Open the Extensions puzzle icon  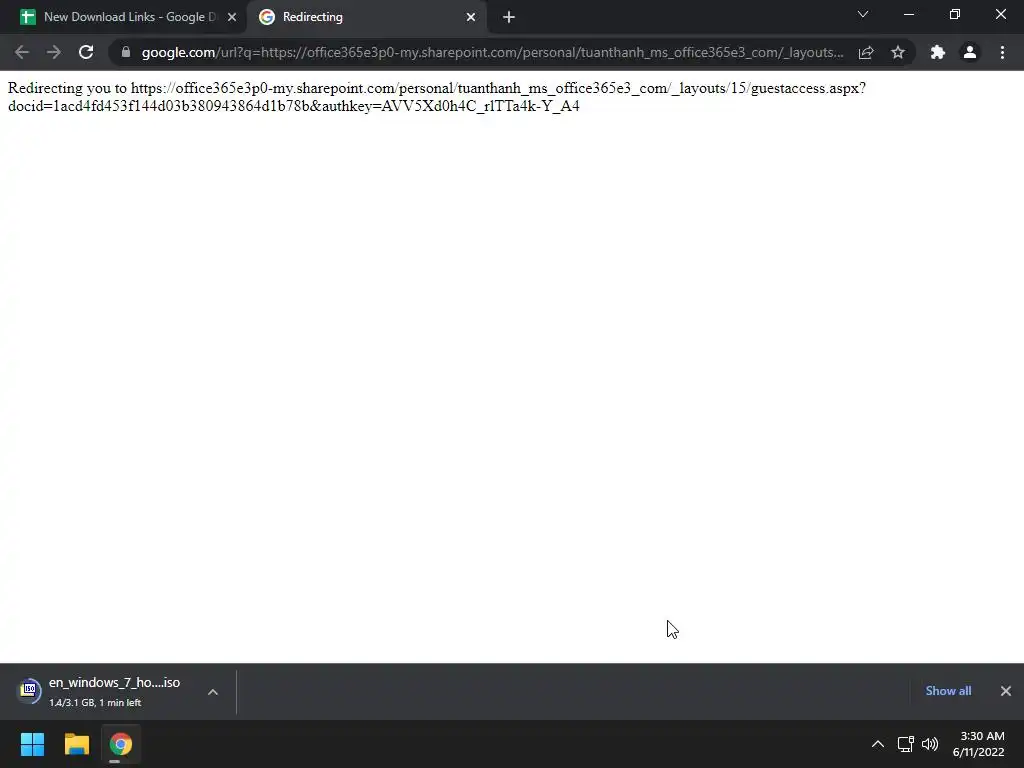(x=938, y=52)
